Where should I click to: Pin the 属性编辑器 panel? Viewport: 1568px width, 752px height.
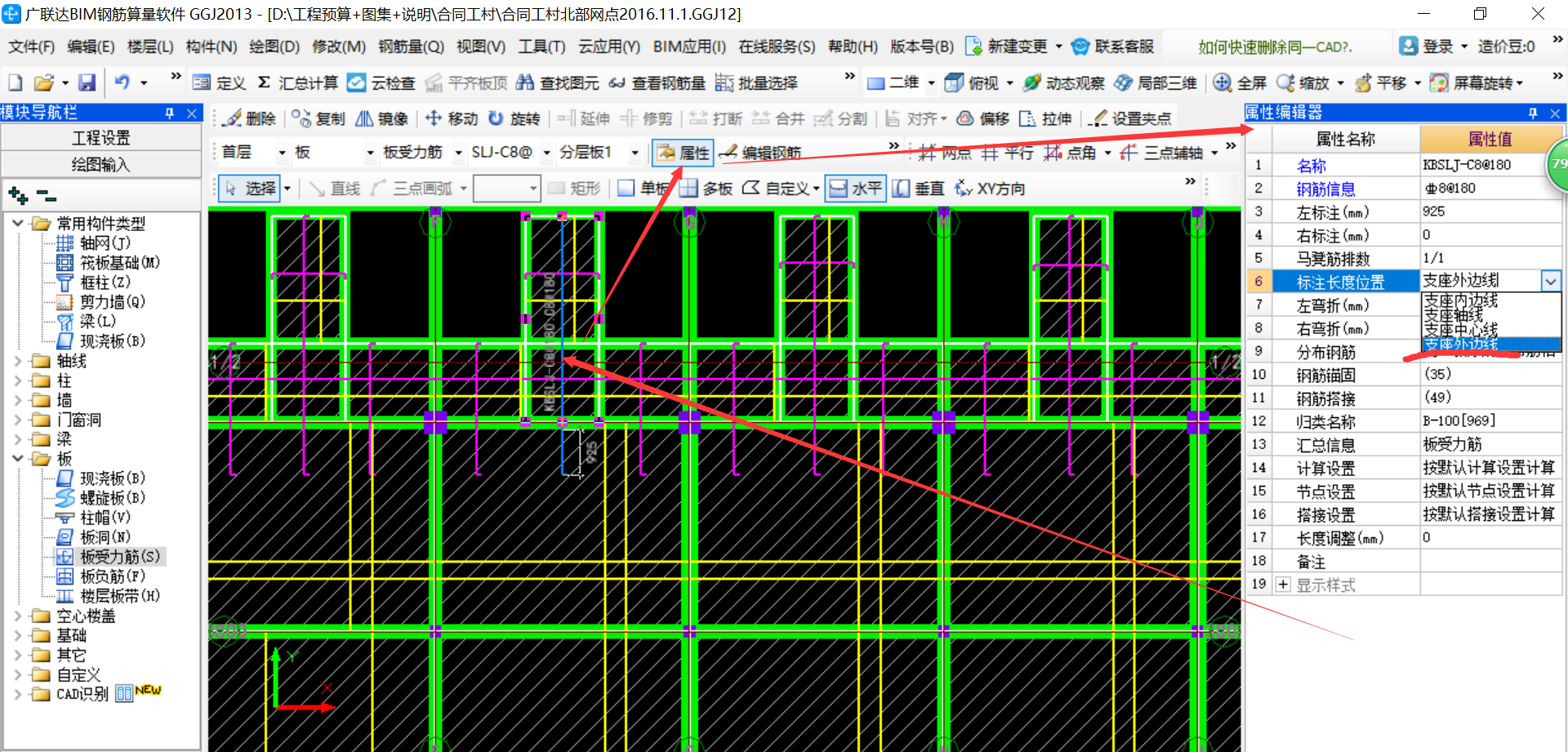tap(1533, 113)
